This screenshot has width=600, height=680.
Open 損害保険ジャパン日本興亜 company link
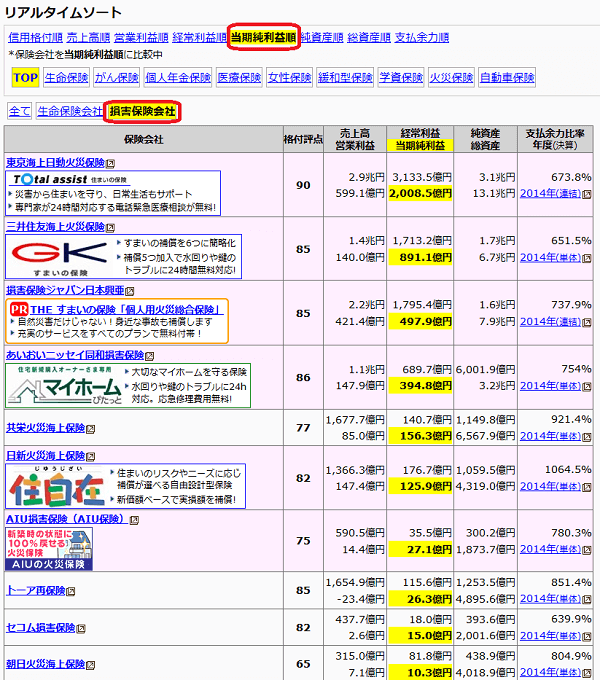tap(65, 290)
